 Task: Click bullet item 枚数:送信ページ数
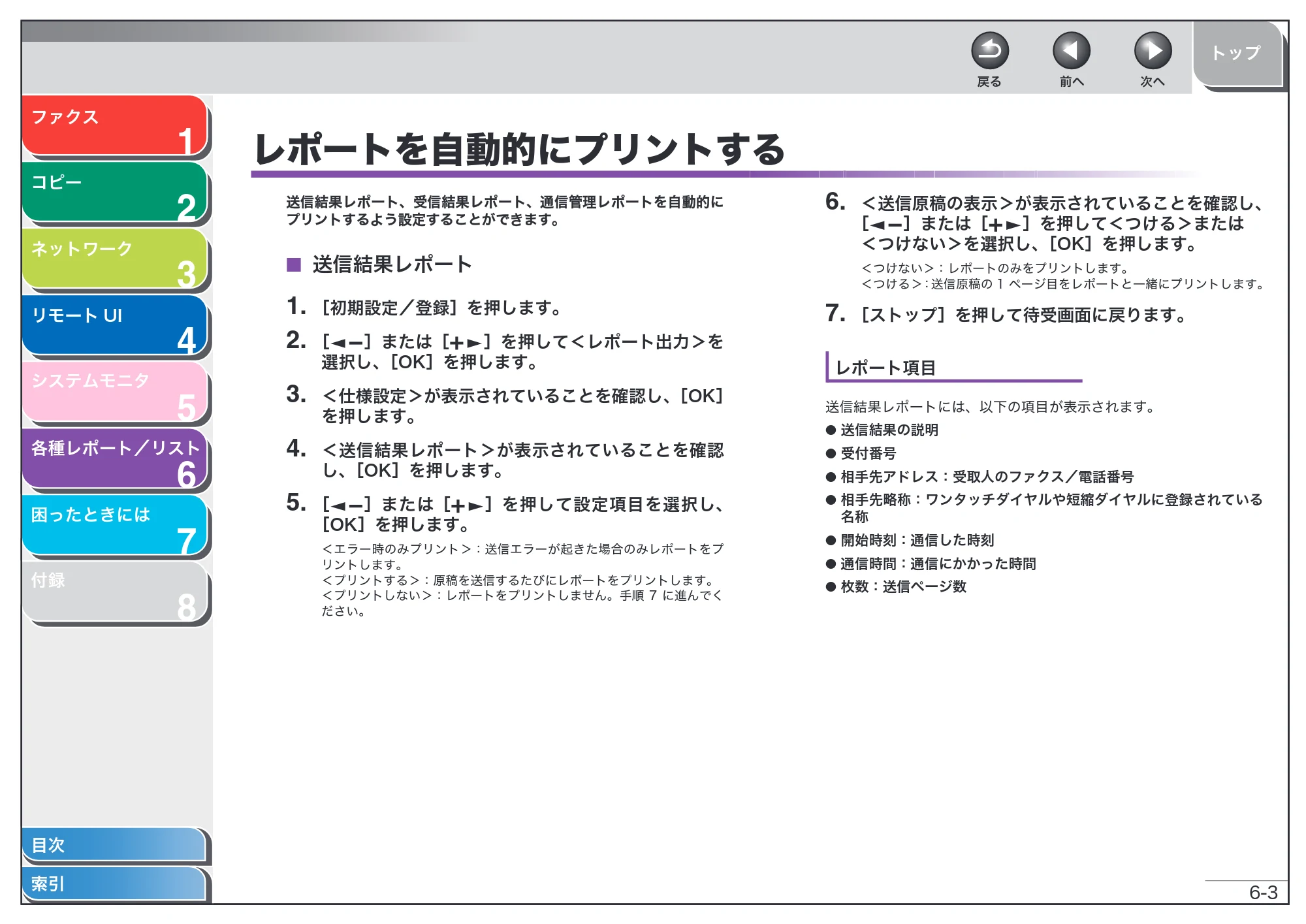[904, 586]
